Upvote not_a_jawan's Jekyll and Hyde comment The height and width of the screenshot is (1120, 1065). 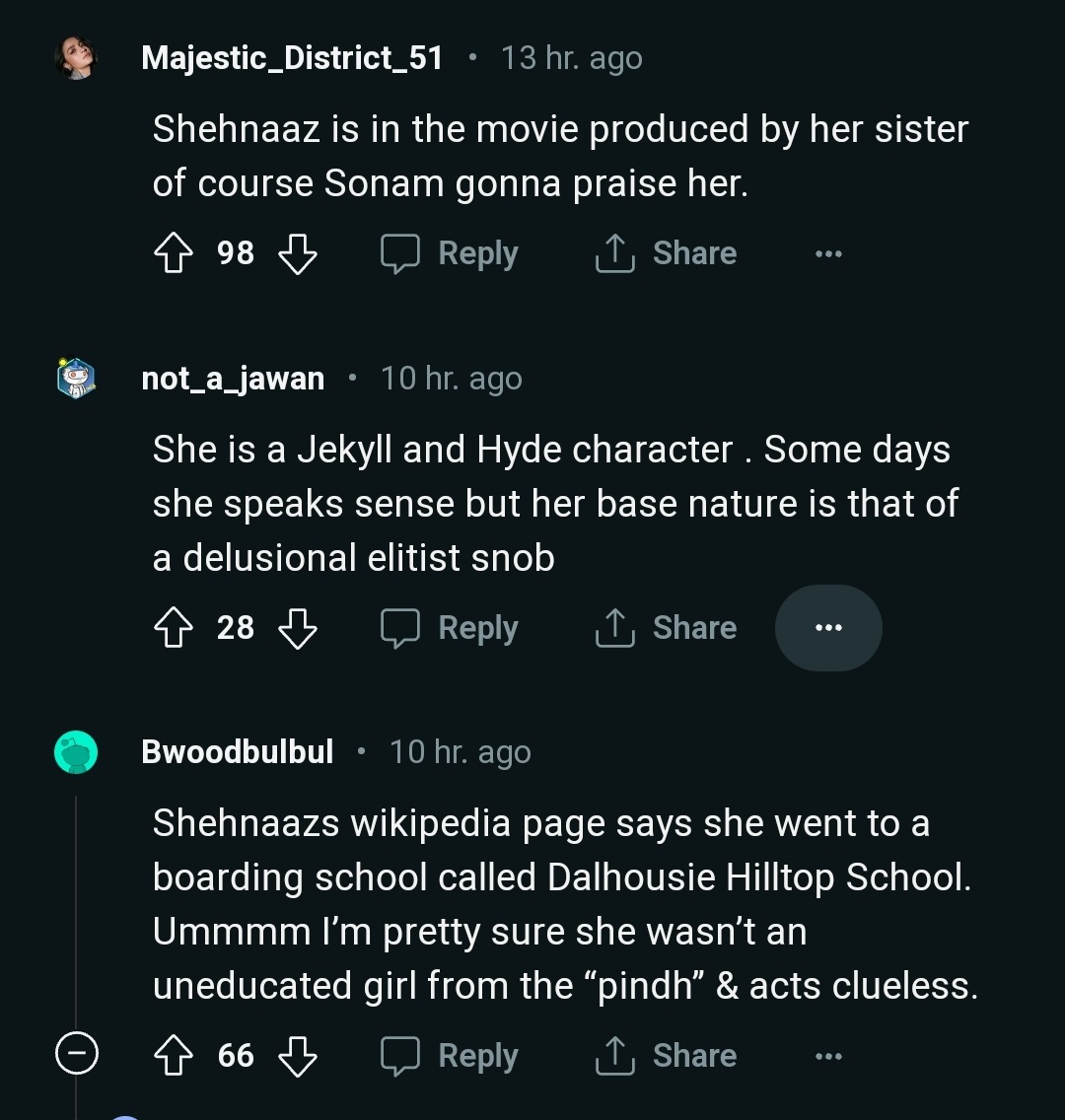coord(174,628)
